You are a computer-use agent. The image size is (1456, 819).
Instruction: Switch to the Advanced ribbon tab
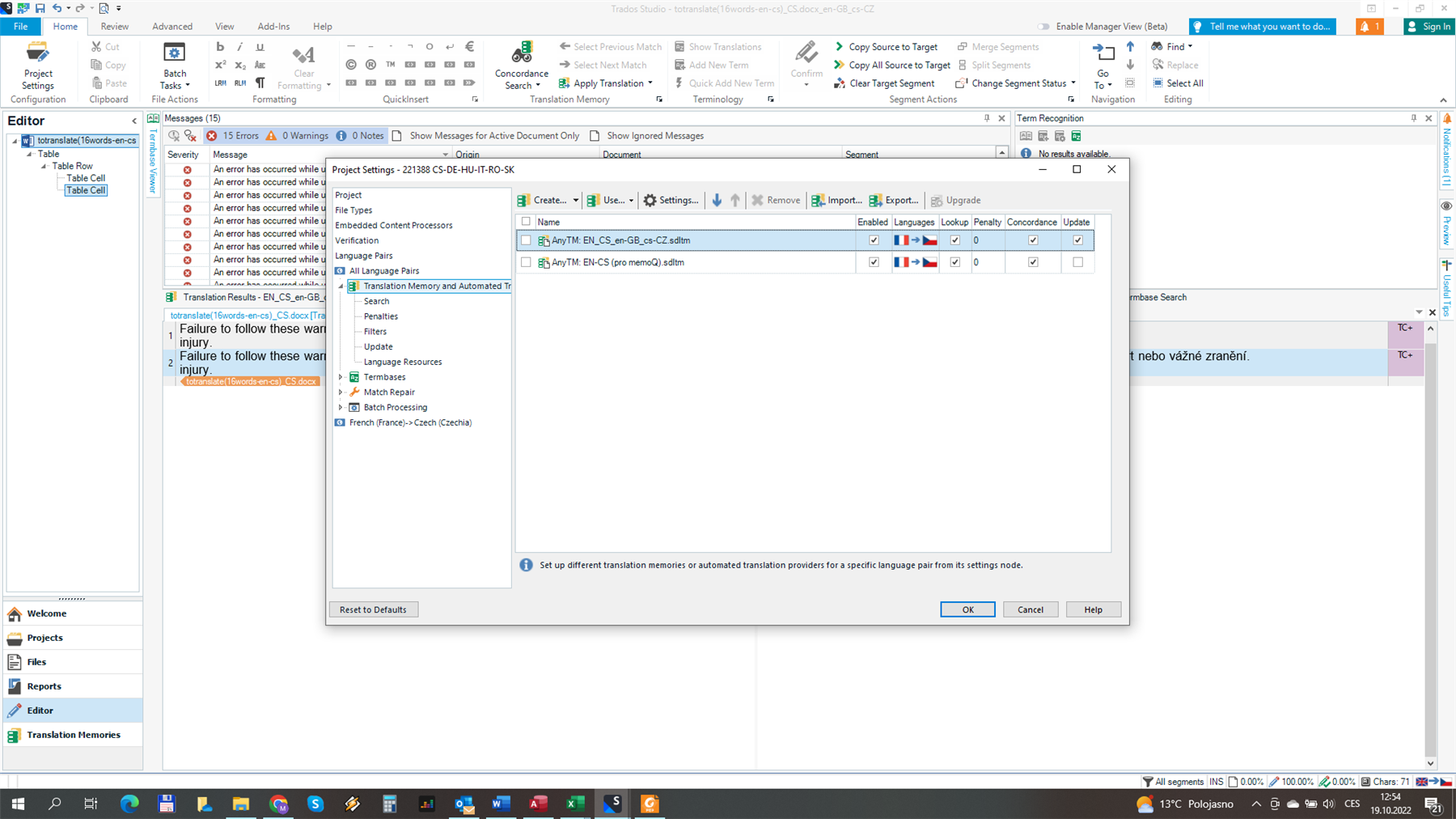(x=172, y=27)
